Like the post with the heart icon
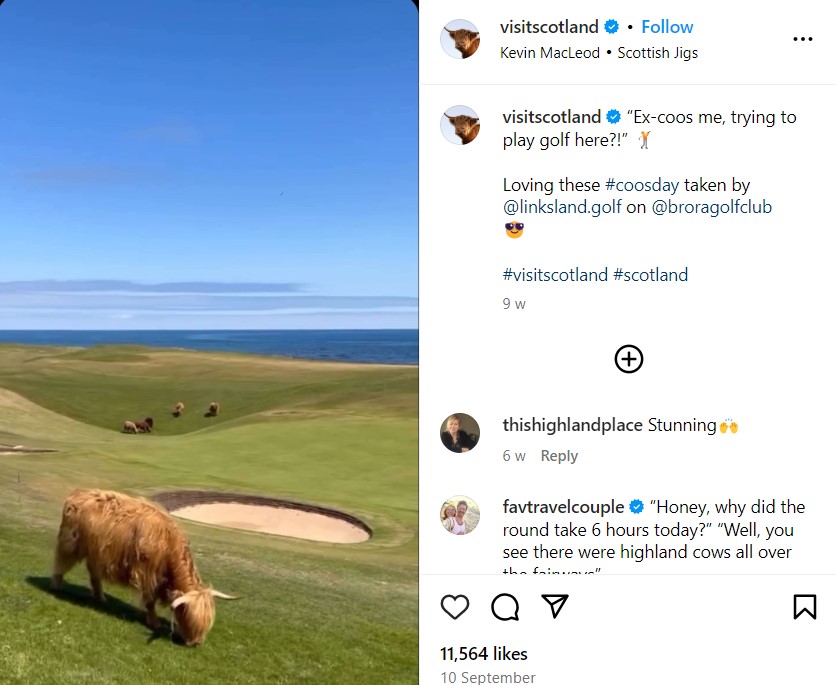The width and height of the screenshot is (836, 685). pos(455,607)
